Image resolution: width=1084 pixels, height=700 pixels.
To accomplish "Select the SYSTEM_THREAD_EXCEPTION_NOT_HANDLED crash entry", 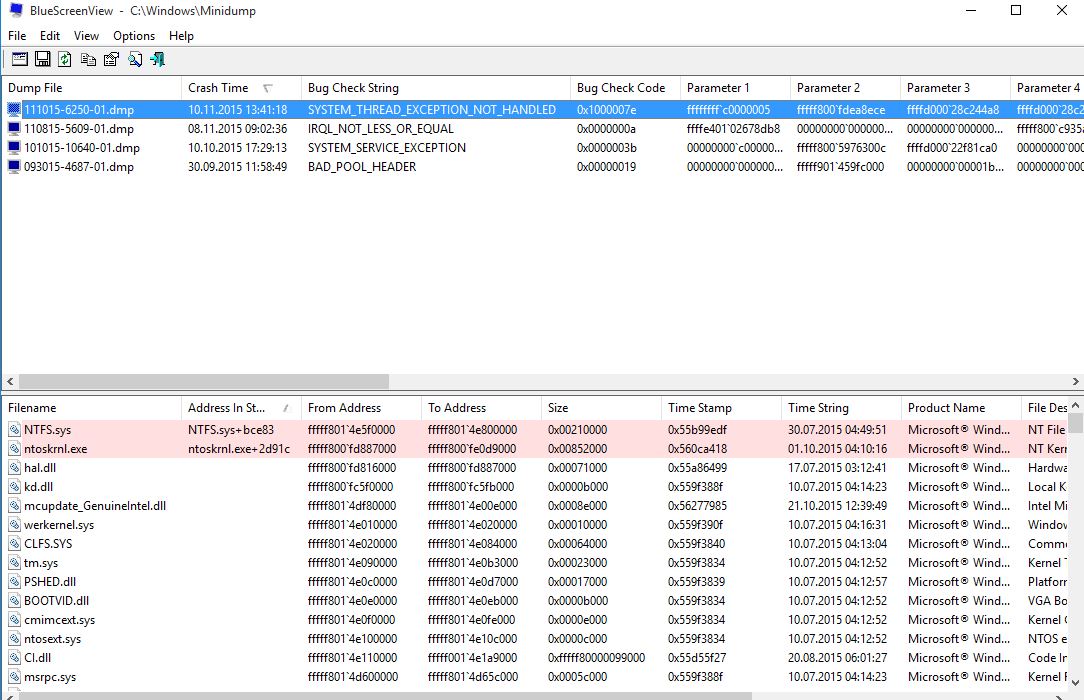I will click(x=542, y=109).
